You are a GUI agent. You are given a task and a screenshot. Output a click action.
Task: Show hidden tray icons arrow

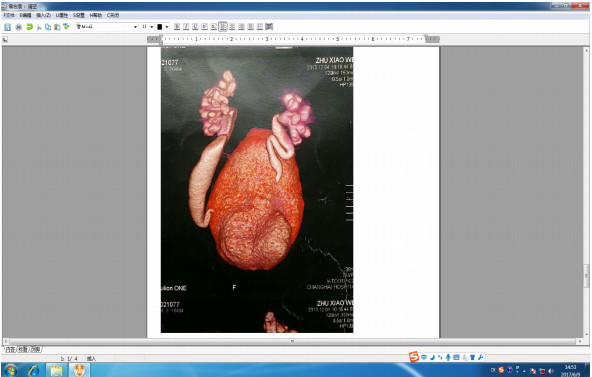tap(524, 371)
